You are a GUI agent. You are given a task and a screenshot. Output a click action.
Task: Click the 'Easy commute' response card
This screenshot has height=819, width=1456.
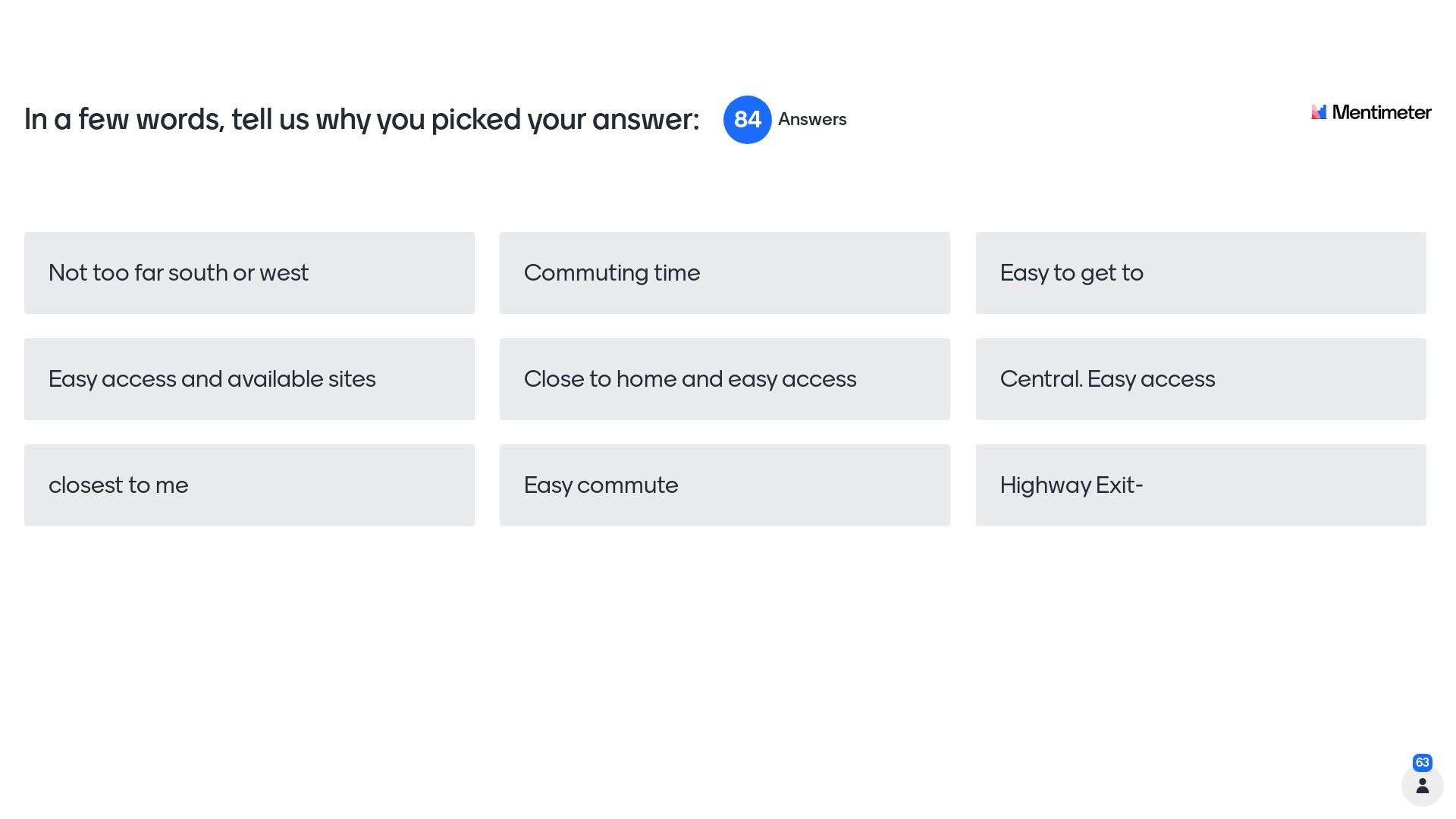pos(724,485)
